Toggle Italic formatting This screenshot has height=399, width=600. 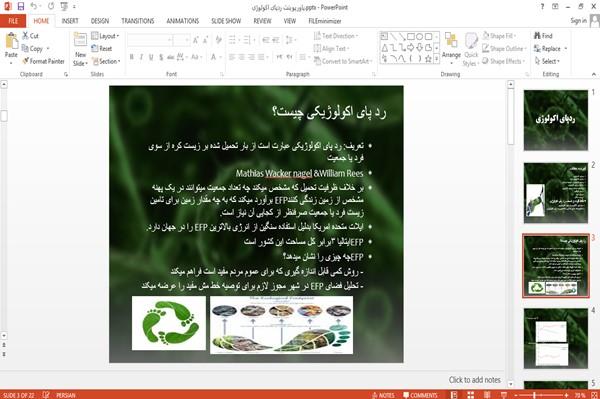tap(141, 57)
